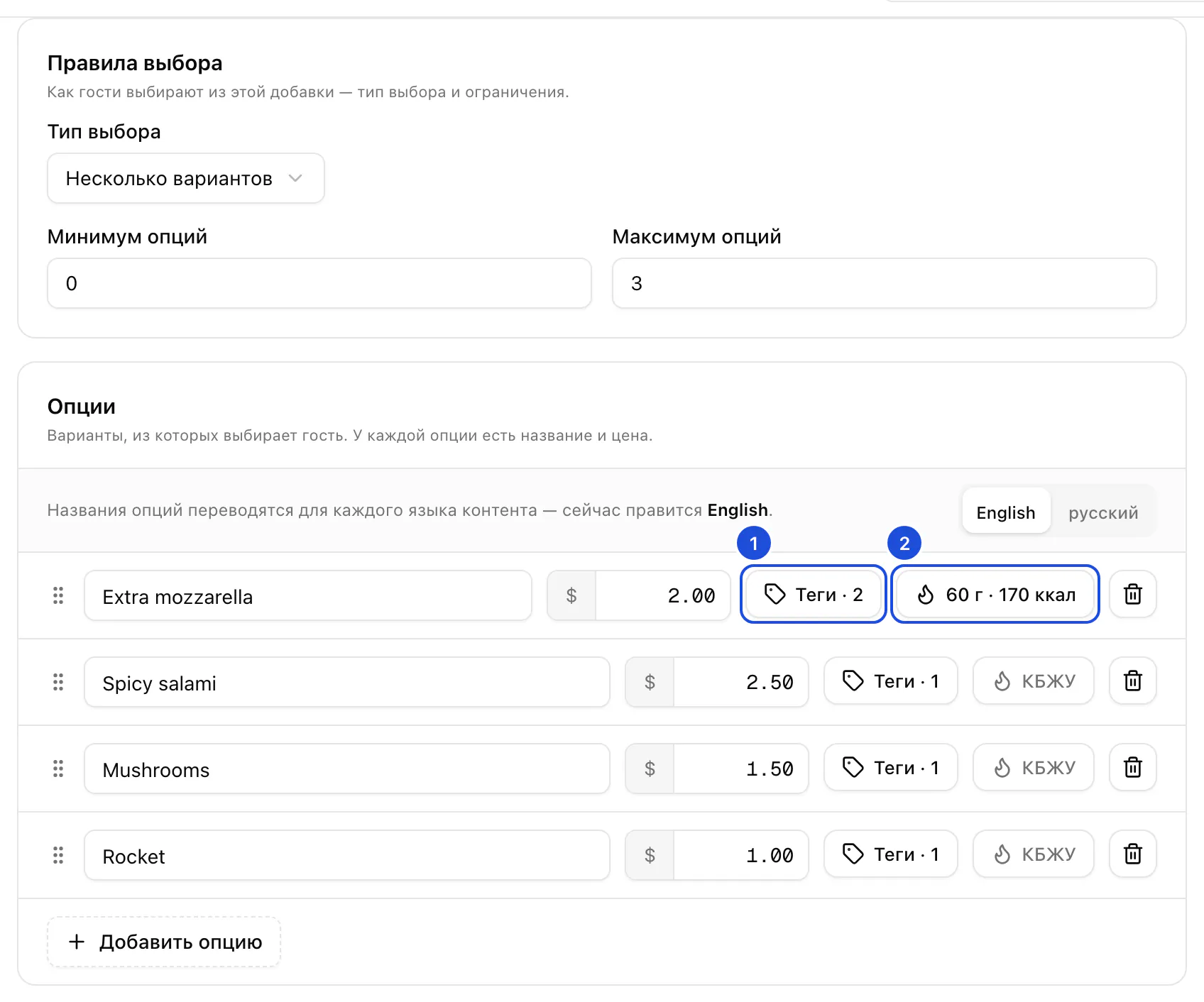1204x1002 pixels.
Task: Edit the Spicy salami name field
Action: tap(347, 682)
